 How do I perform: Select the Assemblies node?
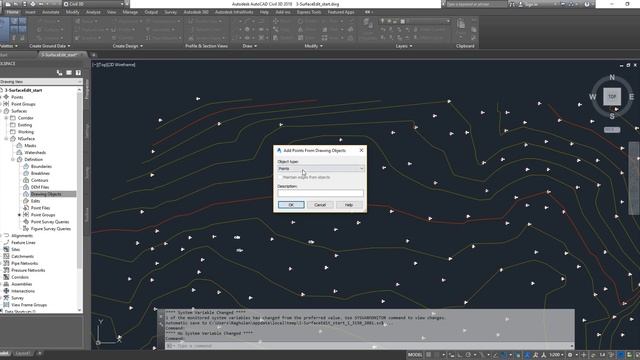coord(22,284)
